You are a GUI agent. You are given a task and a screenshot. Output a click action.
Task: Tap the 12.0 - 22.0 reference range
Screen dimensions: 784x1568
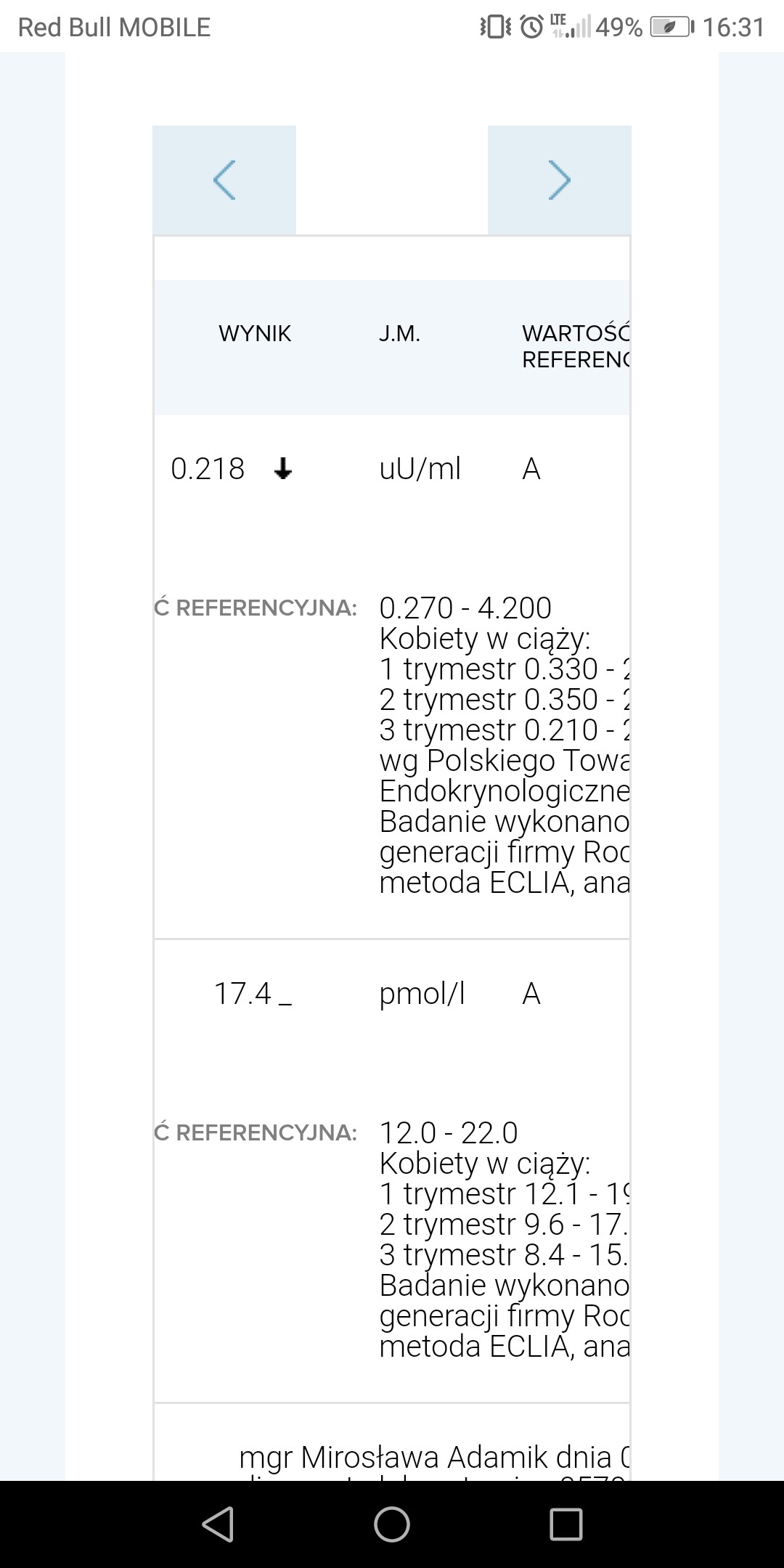pos(449,1132)
